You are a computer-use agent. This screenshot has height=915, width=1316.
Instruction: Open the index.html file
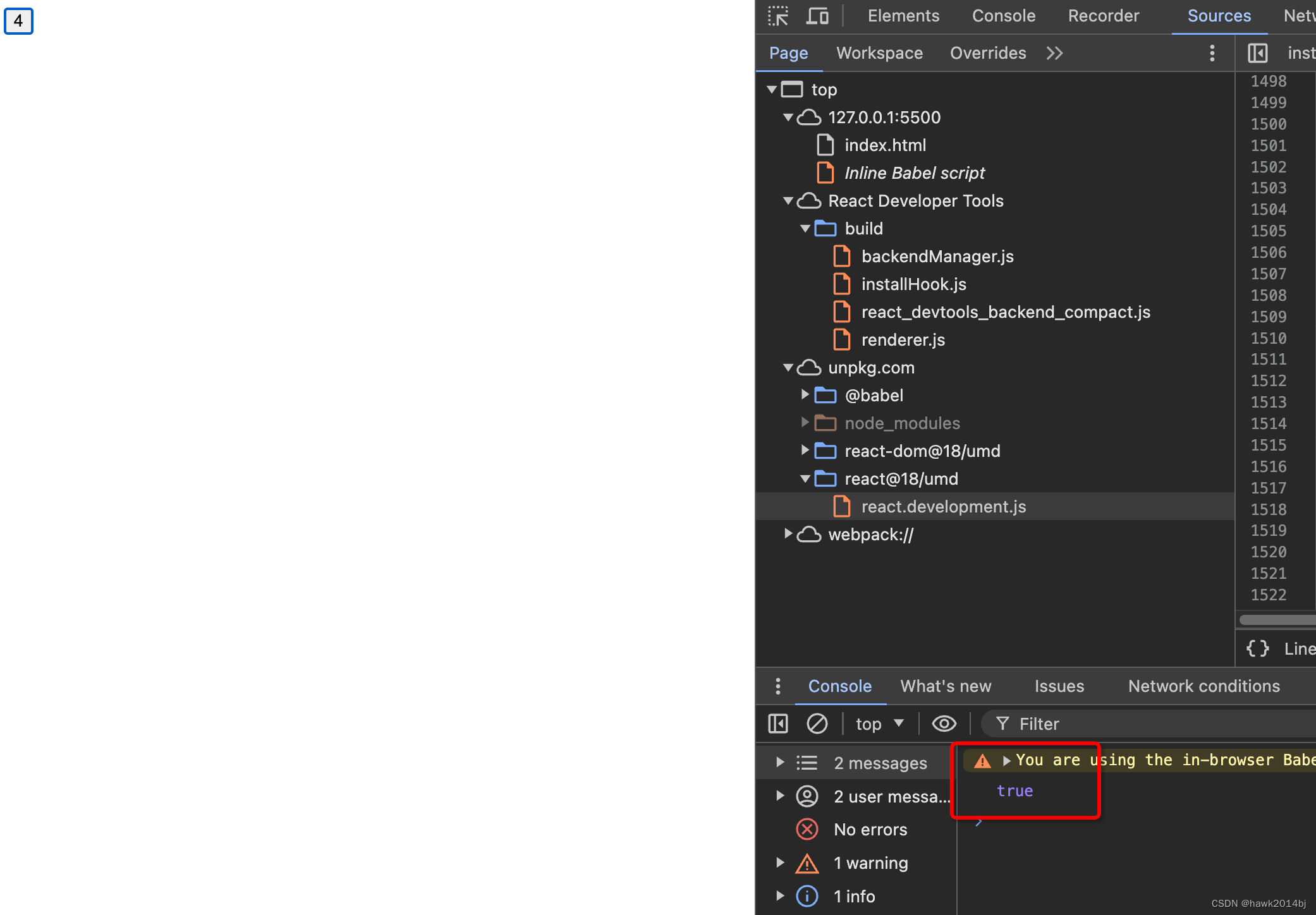point(885,145)
